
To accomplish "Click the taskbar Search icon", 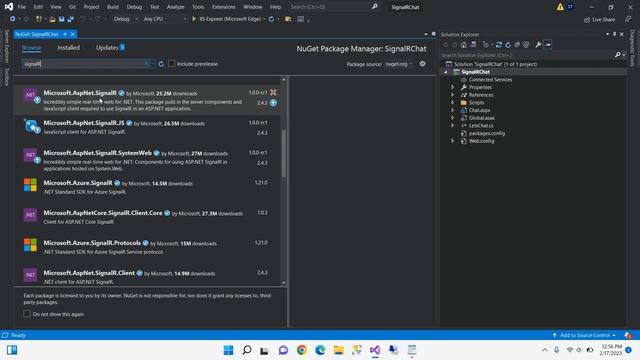I will [x=247, y=350].
